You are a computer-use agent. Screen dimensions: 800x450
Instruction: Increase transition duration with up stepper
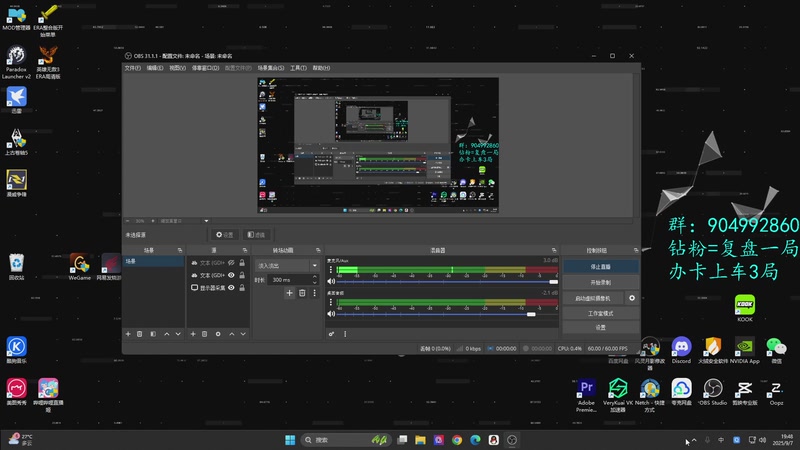315,277
